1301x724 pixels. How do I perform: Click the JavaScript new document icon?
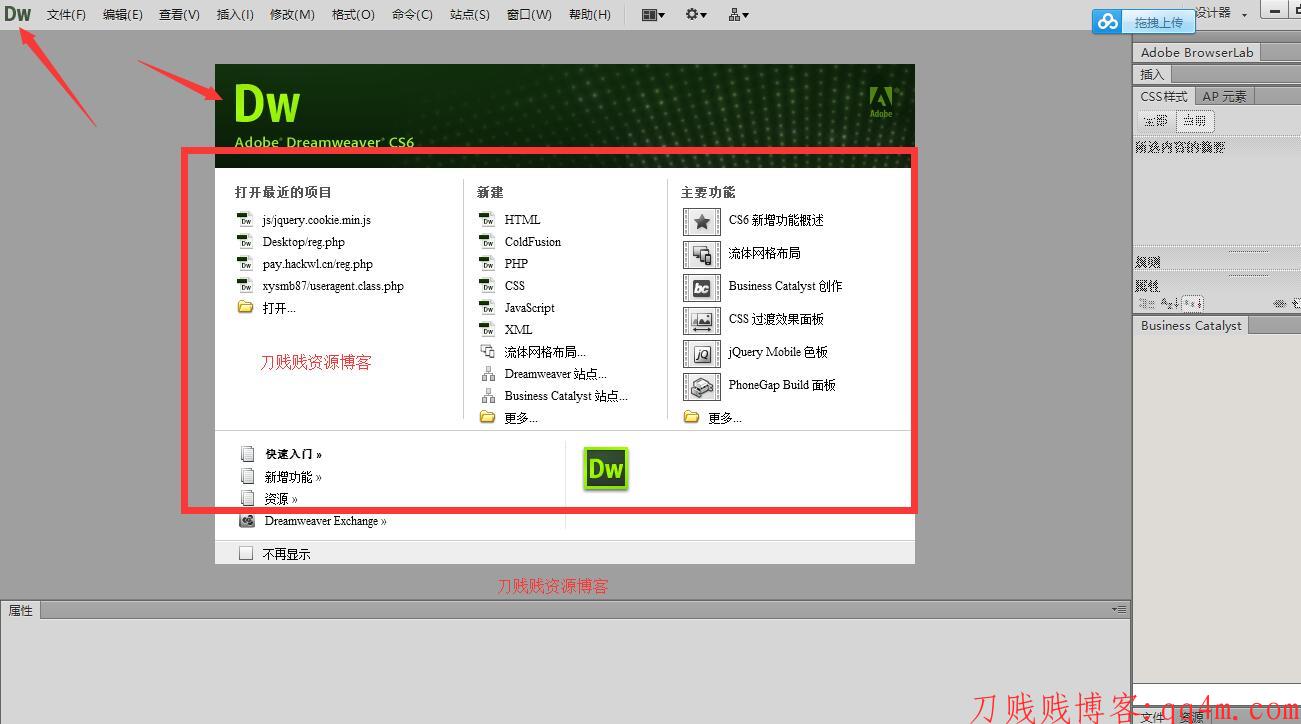(x=487, y=307)
